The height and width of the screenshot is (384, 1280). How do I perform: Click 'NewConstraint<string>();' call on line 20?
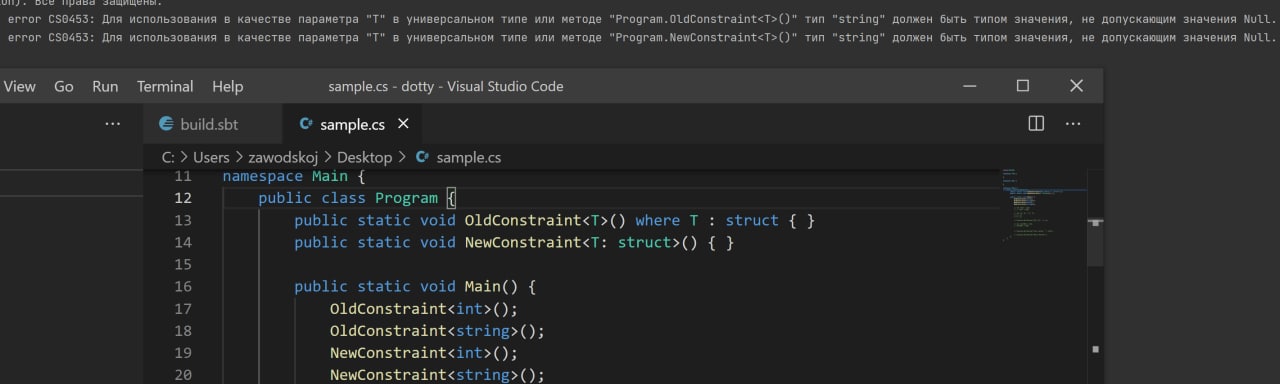click(437, 374)
